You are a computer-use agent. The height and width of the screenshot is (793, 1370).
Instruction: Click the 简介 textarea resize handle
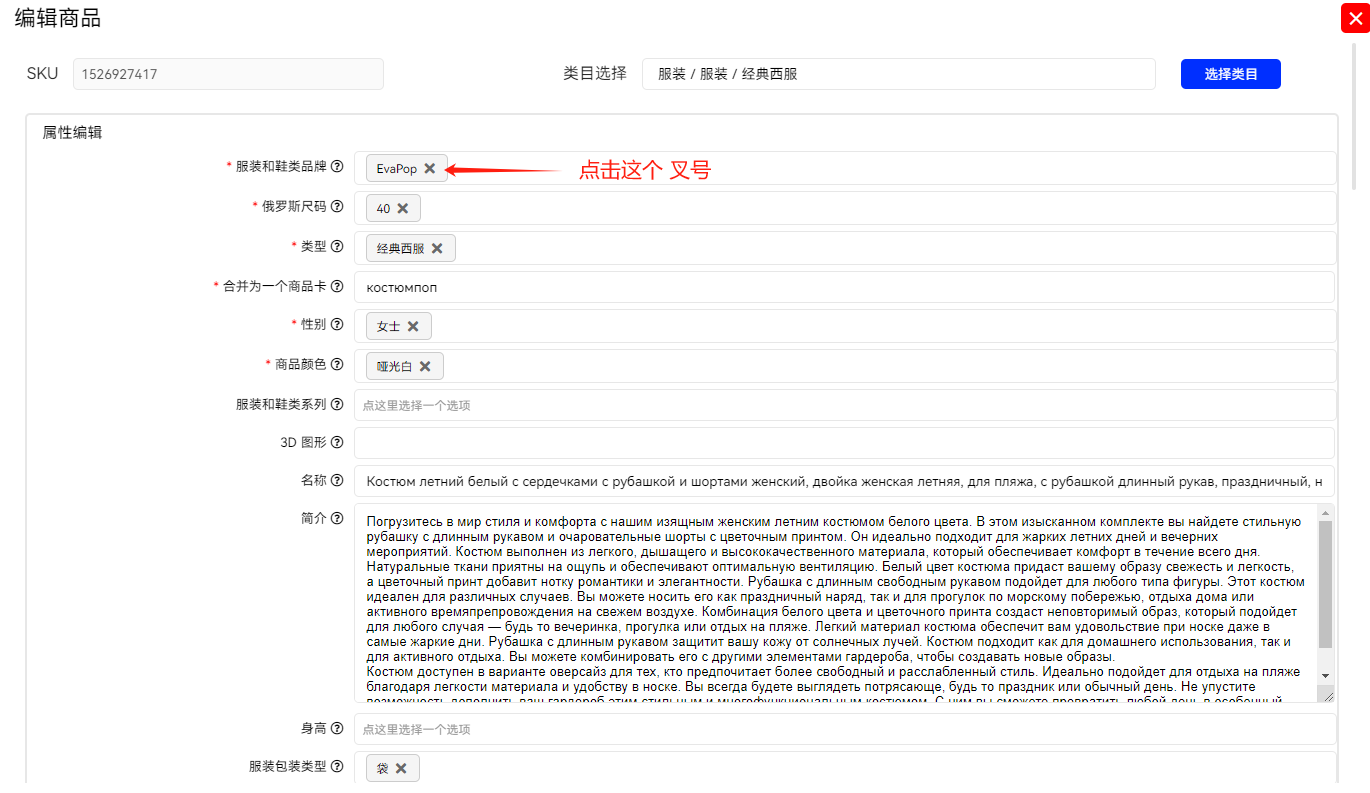(x=1326, y=694)
